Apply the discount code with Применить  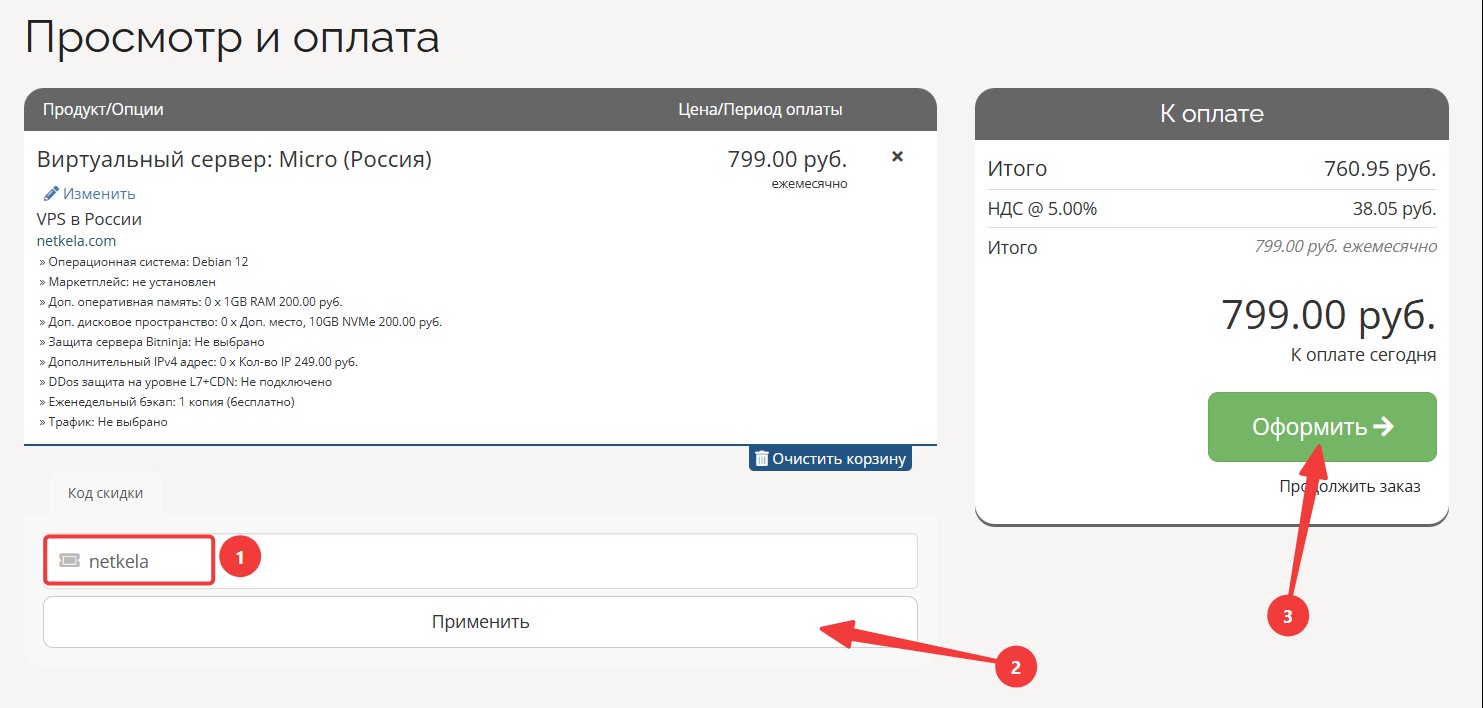click(x=480, y=622)
